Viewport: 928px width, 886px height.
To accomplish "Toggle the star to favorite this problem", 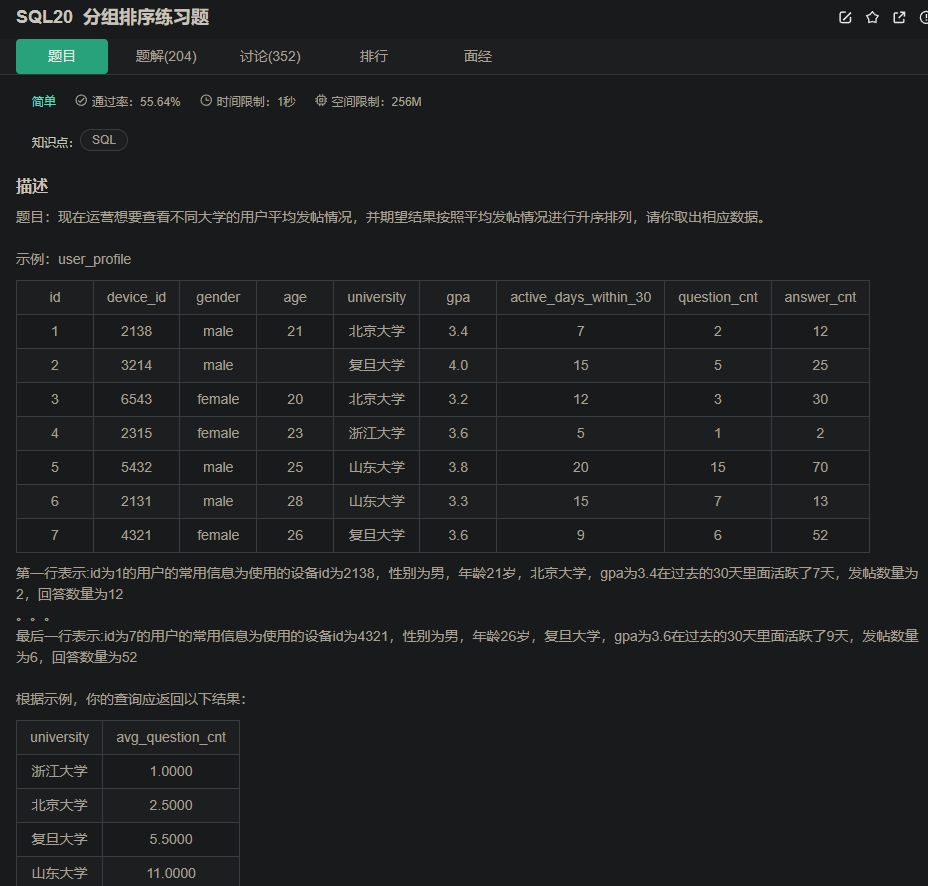I will pyautogui.click(x=871, y=17).
